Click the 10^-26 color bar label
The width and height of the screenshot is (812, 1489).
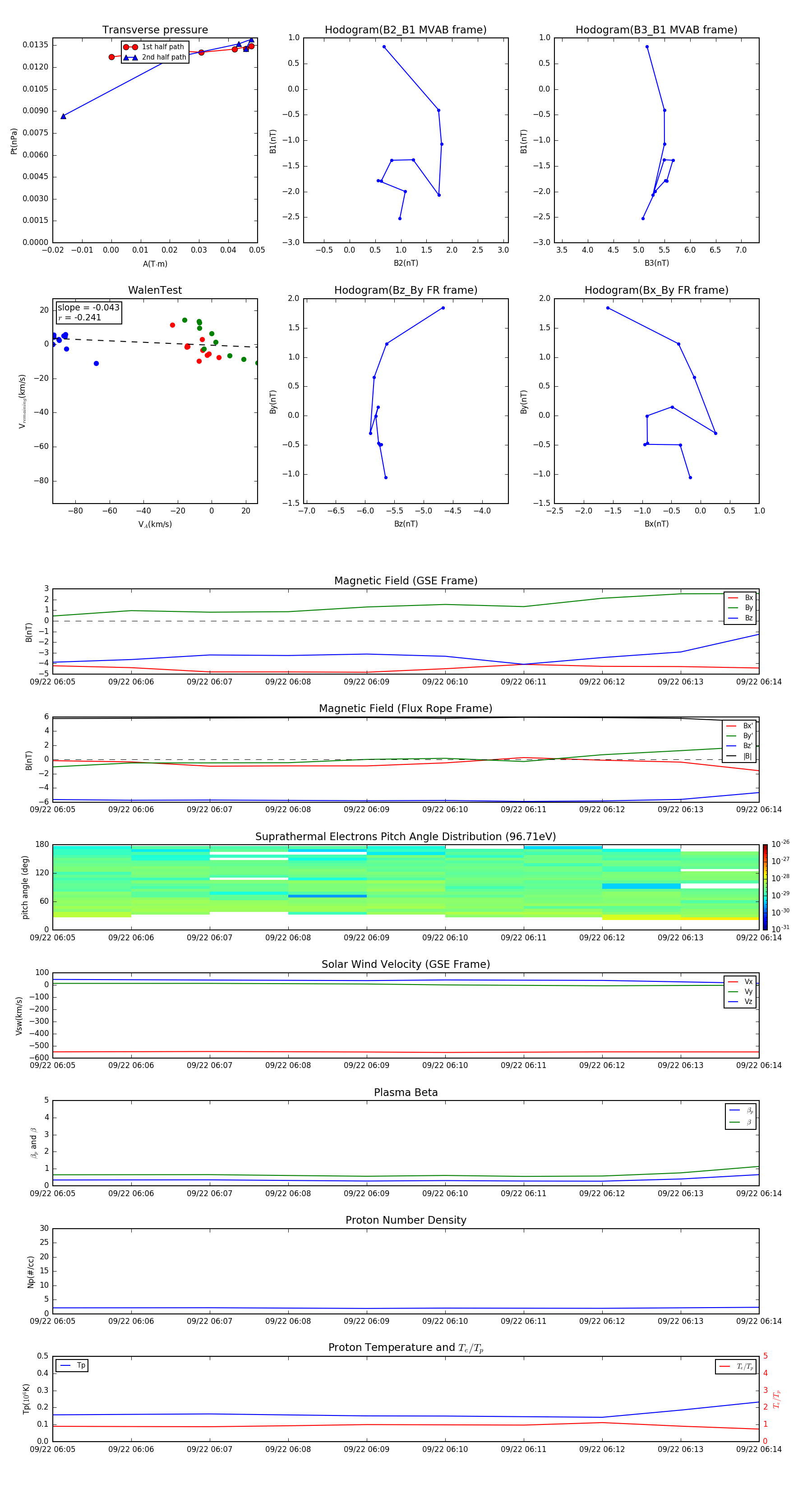(780, 844)
